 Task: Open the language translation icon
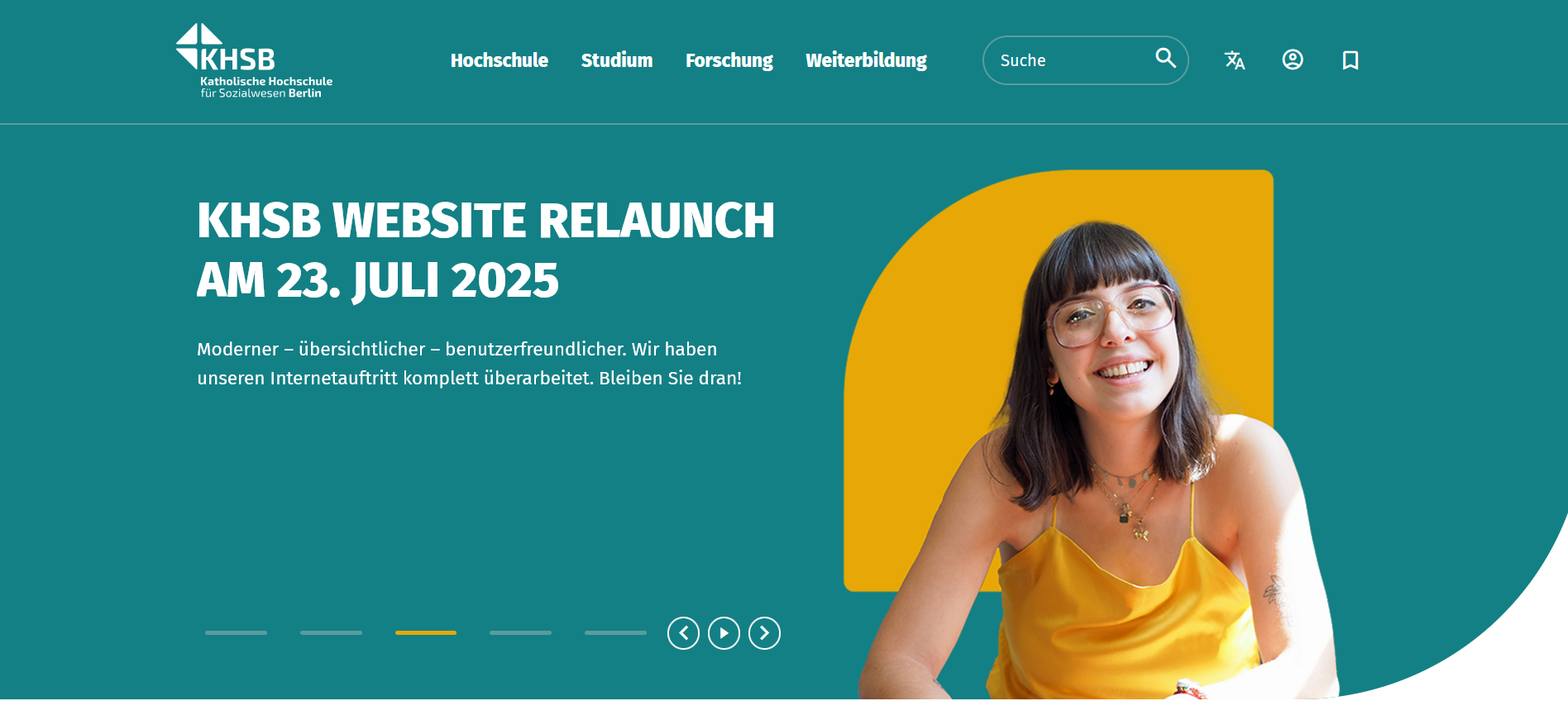click(1235, 60)
